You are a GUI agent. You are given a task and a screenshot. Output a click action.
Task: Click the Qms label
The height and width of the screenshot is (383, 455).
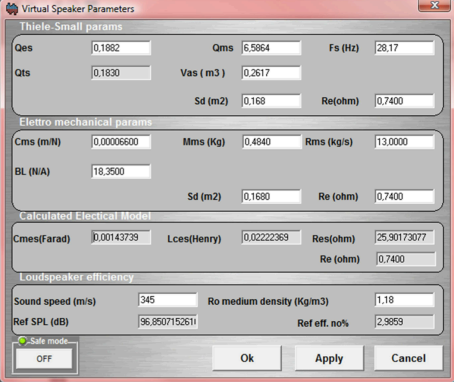tap(223, 48)
